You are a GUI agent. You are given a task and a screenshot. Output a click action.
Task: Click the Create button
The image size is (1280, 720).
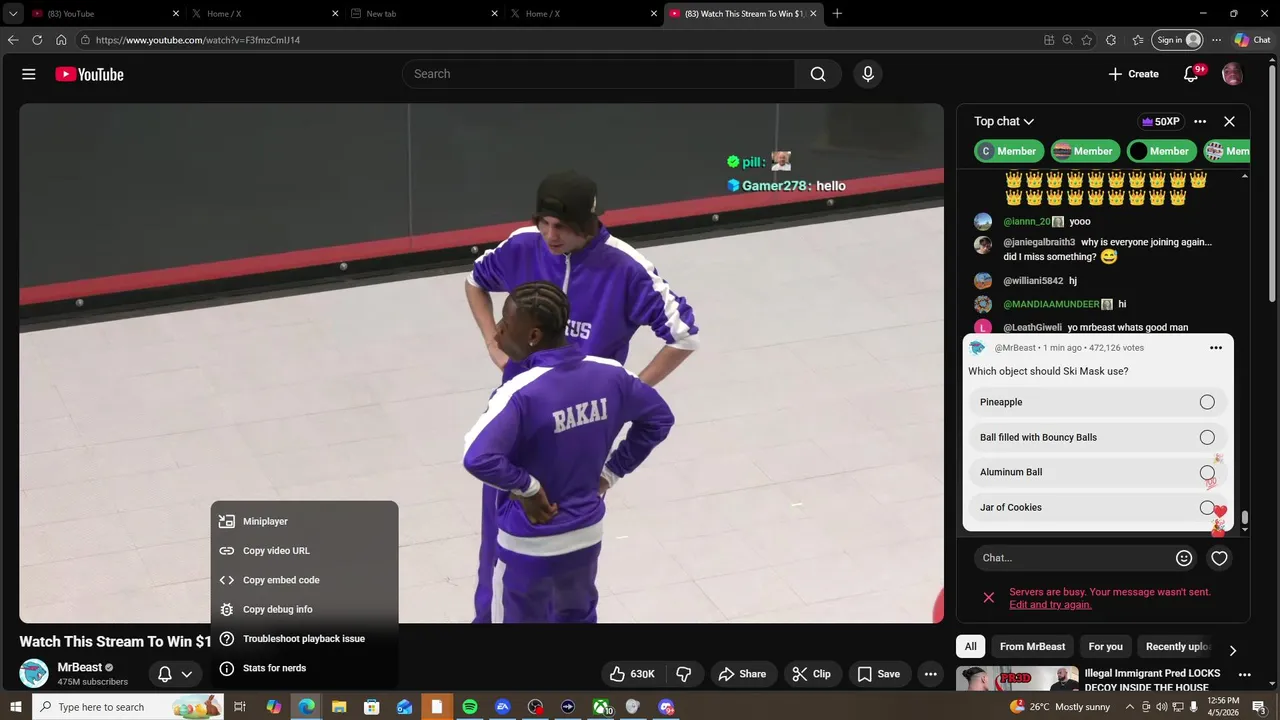(x=1133, y=74)
